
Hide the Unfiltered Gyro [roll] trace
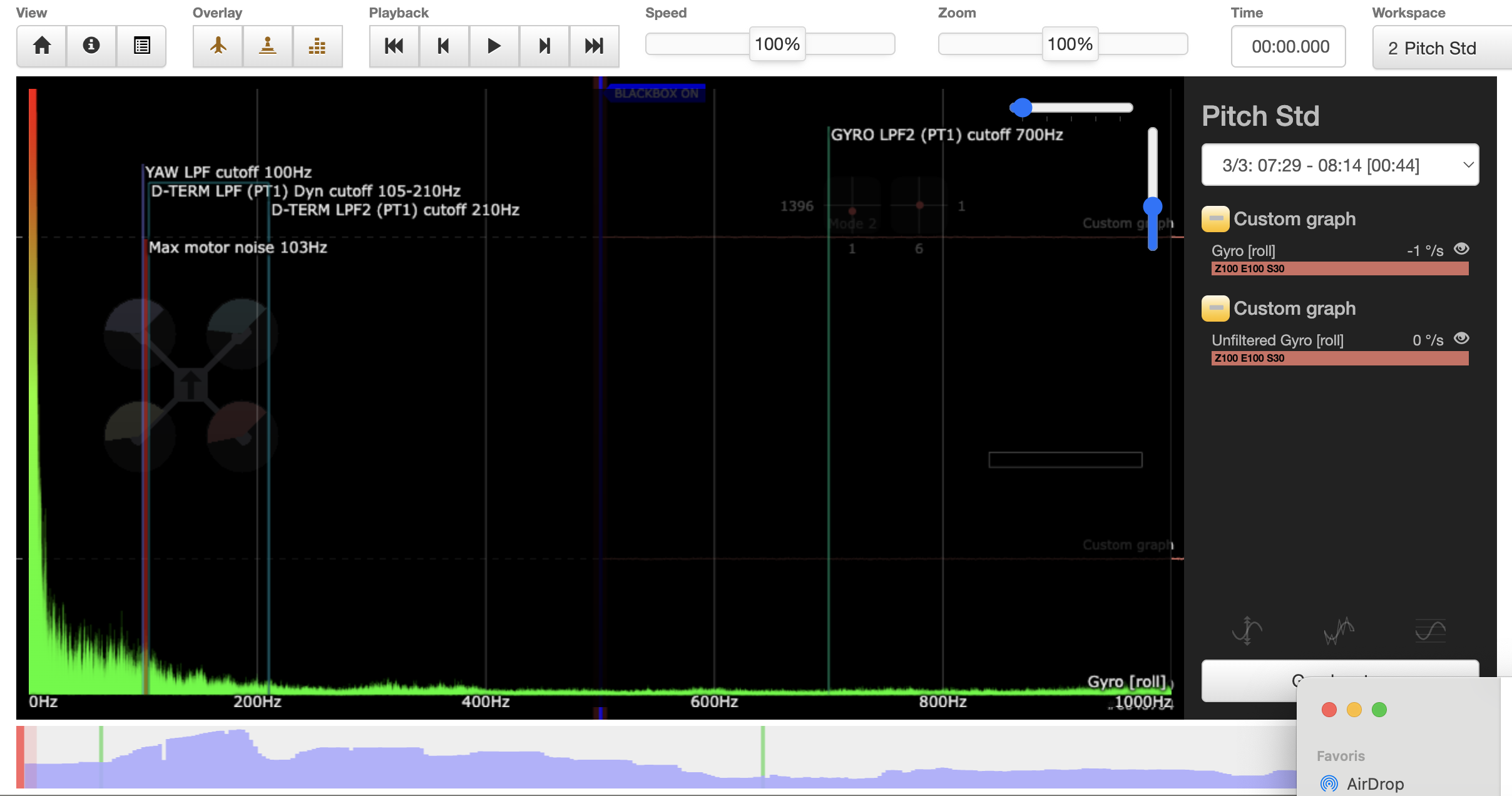pyautogui.click(x=1461, y=339)
